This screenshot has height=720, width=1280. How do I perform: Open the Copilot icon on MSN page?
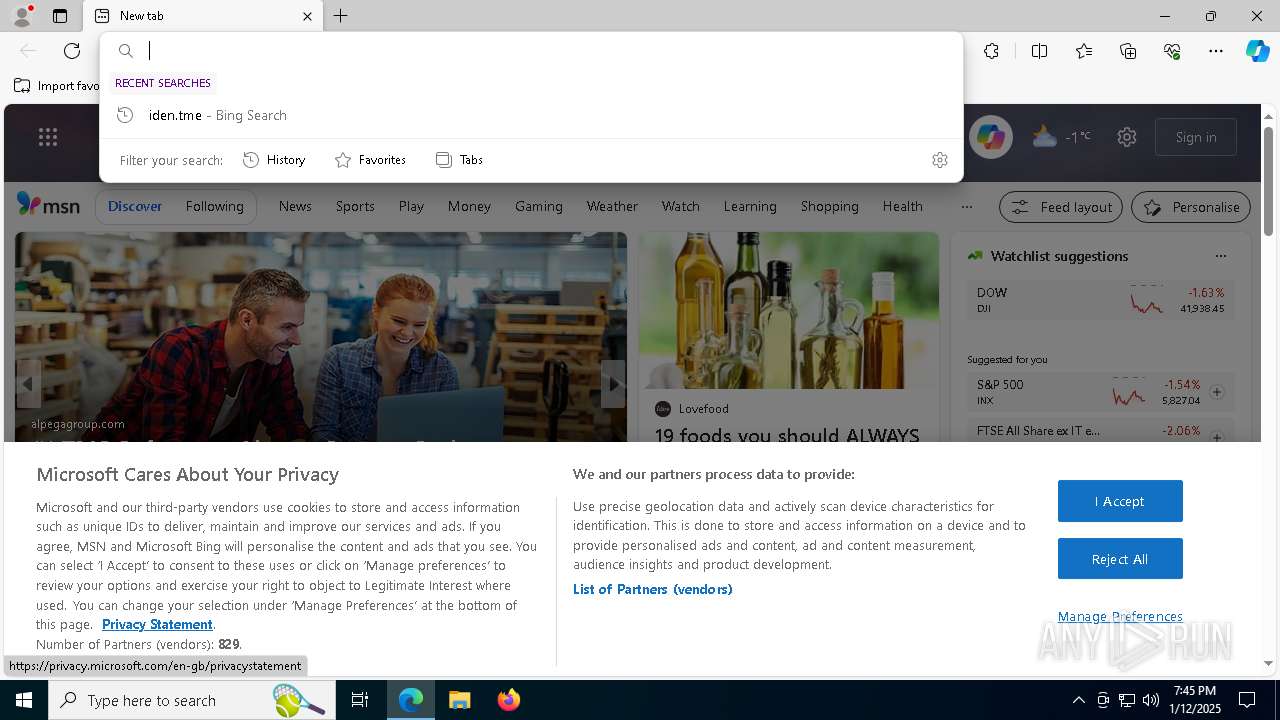click(x=991, y=137)
